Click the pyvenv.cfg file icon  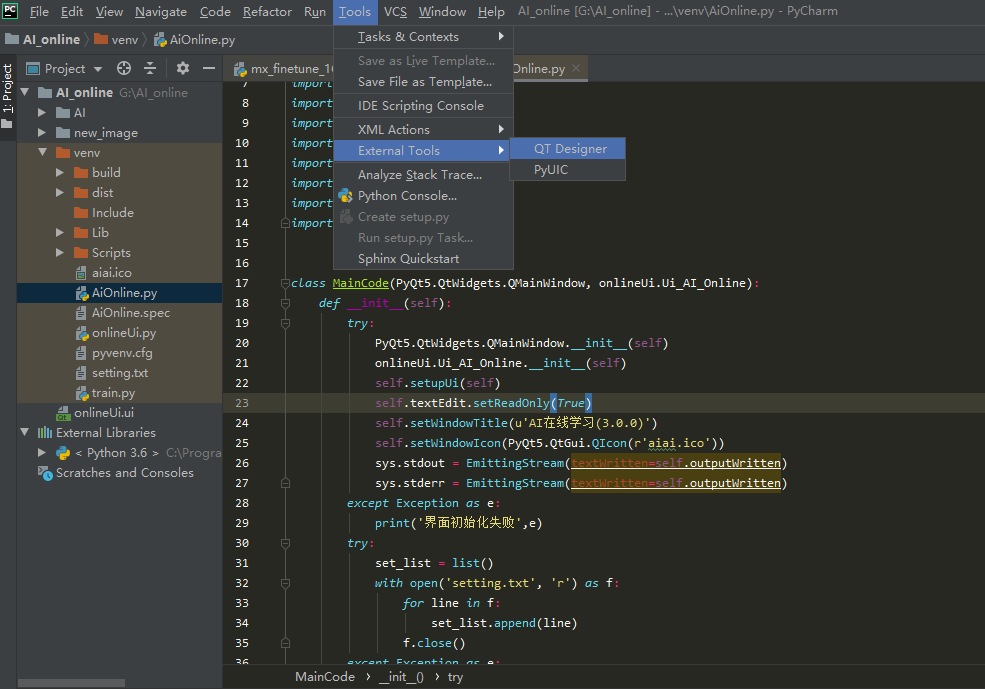point(81,353)
